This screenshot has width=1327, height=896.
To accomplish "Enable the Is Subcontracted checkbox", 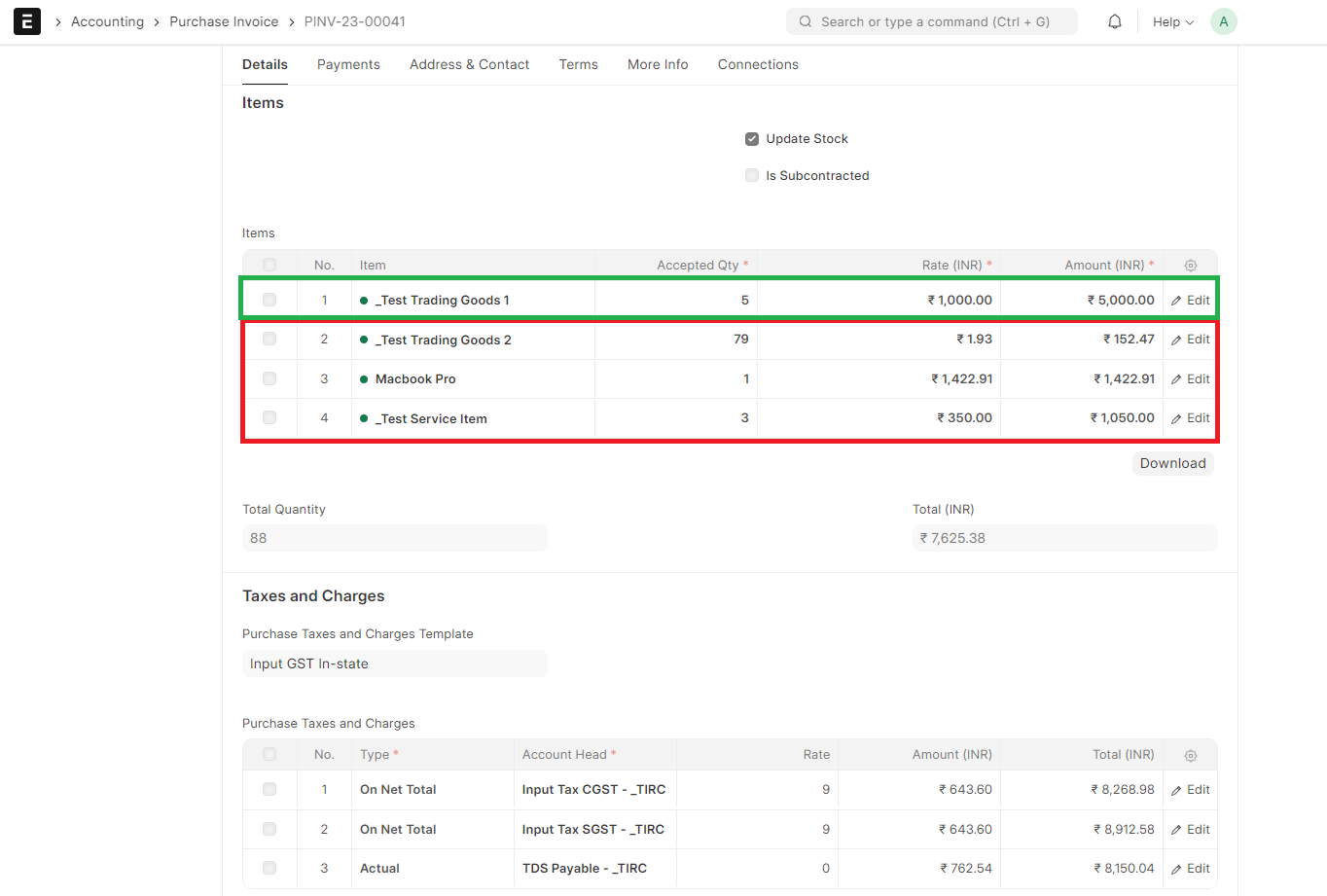I will pos(752,176).
